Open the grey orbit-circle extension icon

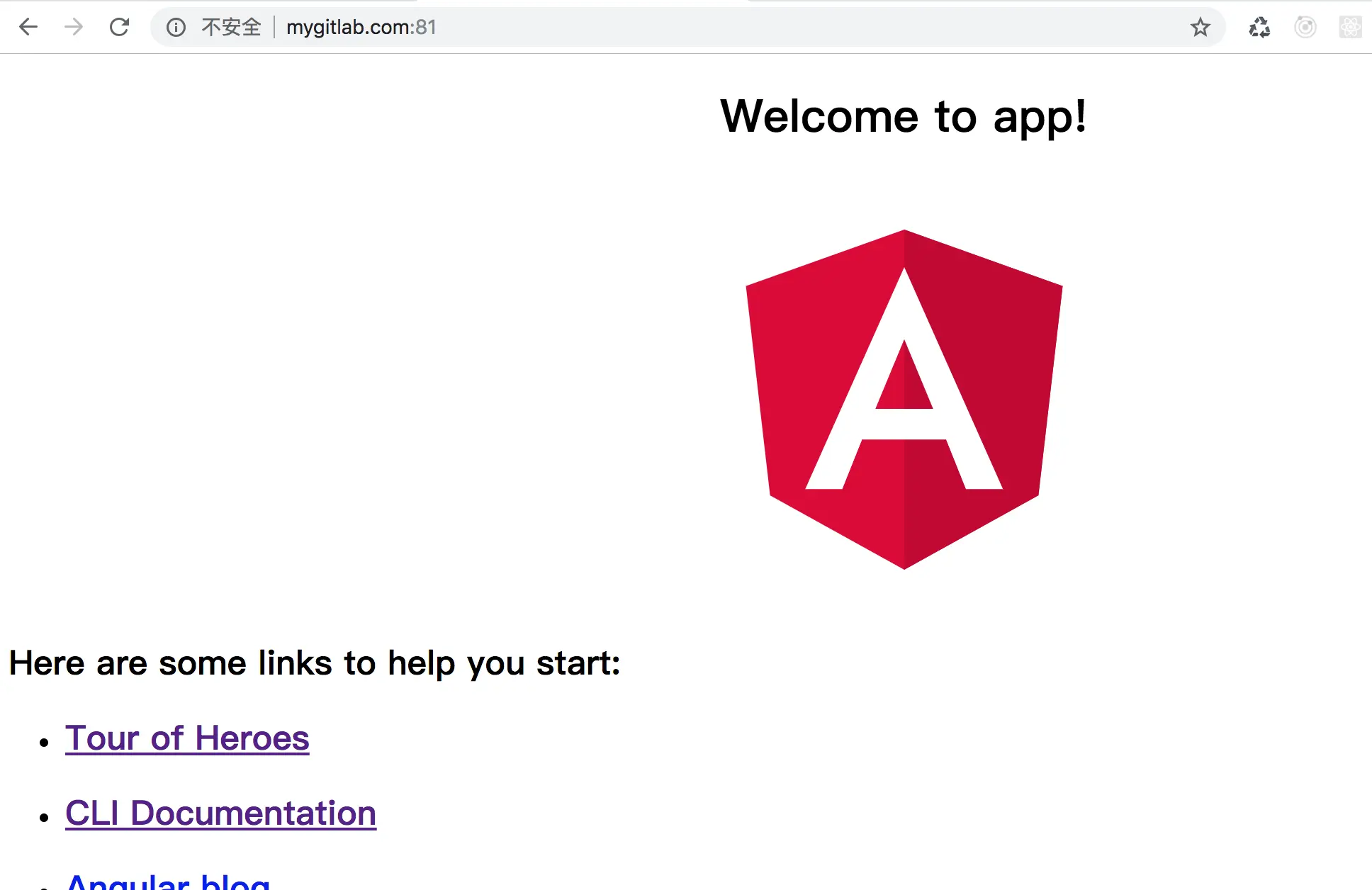point(1305,27)
